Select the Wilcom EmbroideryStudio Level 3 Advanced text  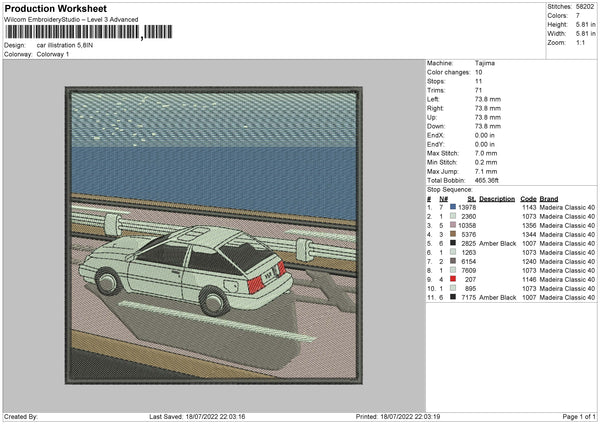(x=71, y=20)
